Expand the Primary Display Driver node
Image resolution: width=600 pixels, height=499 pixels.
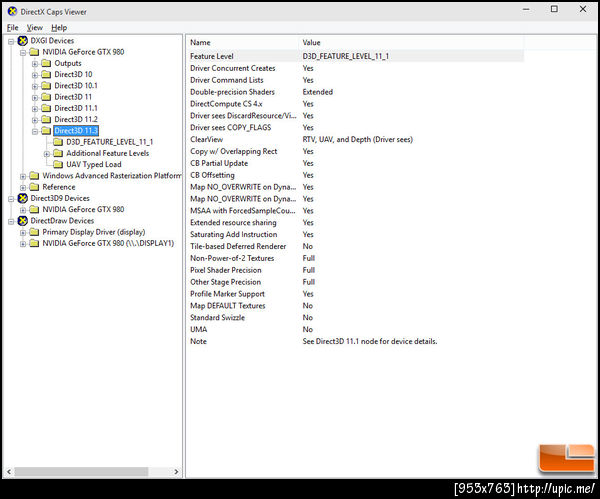point(23,232)
